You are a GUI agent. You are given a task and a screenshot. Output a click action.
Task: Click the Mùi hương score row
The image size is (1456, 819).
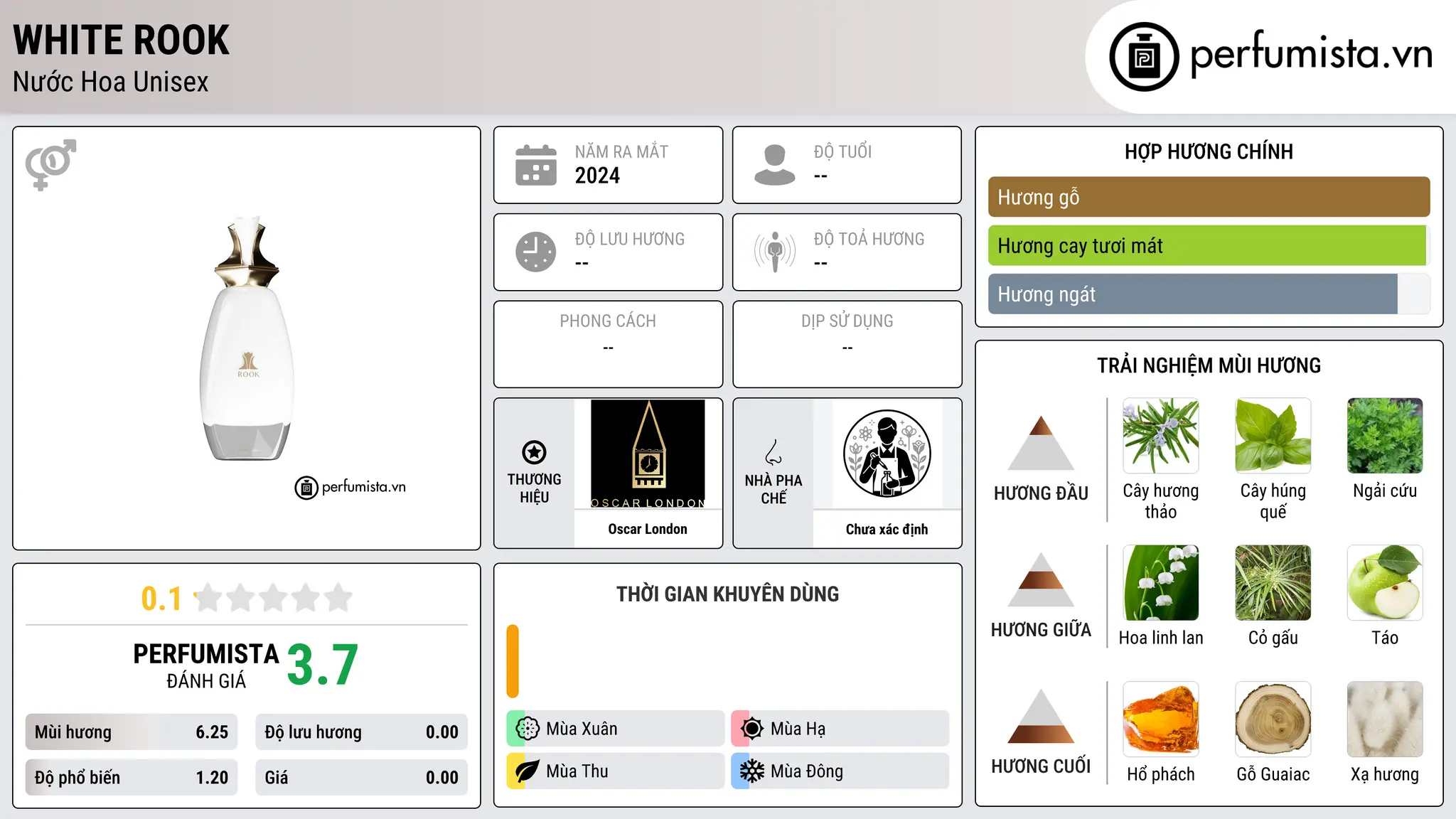point(132,732)
